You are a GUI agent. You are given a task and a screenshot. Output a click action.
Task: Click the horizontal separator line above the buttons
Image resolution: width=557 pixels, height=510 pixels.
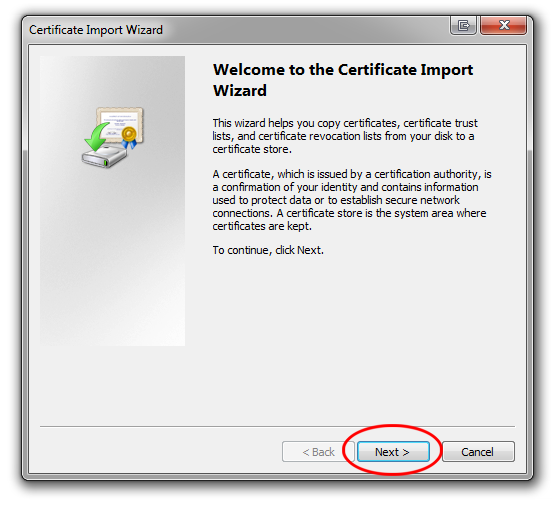(x=277, y=426)
